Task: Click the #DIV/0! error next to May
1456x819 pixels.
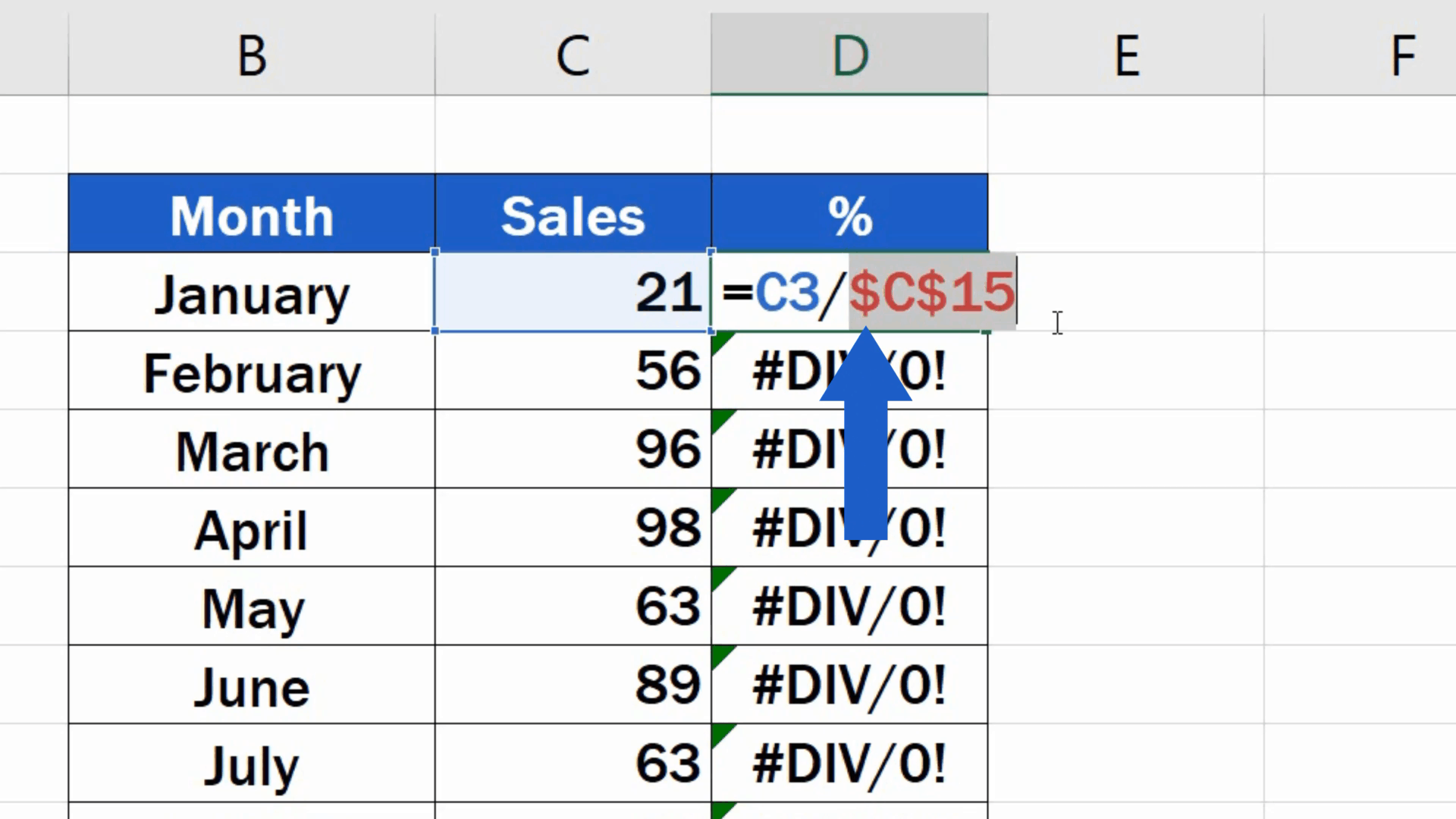Action: [x=849, y=607]
